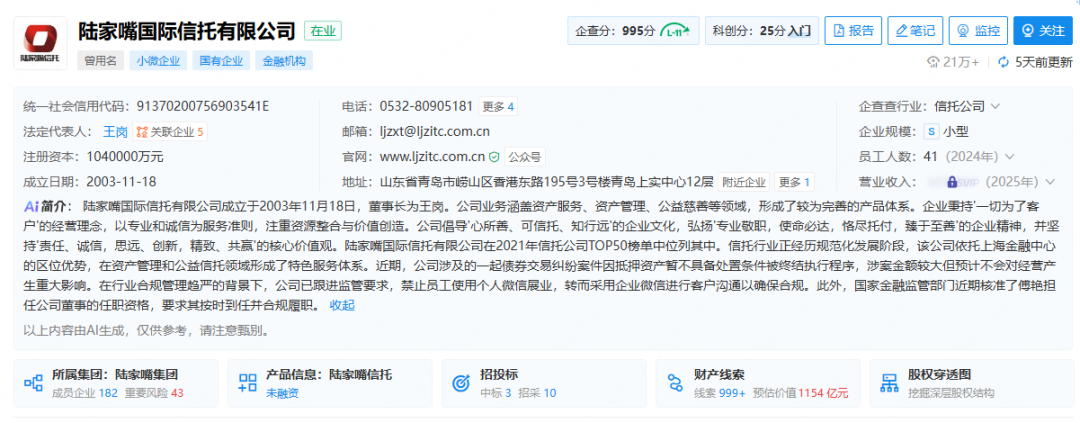Open 关联企业 5 badge
1080x423 pixels.
(x=170, y=131)
